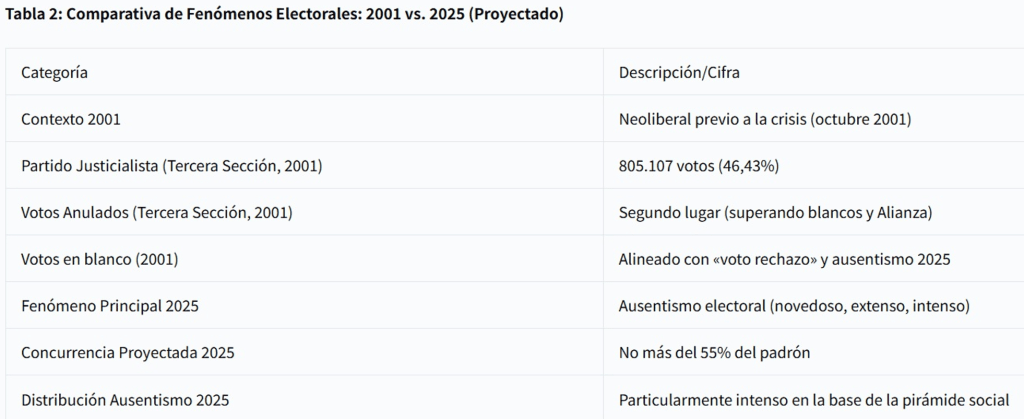Select the 'Concurrencia Proyectada 2025' cell
Screen dimensions: 1024x419
click(x=304, y=352)
